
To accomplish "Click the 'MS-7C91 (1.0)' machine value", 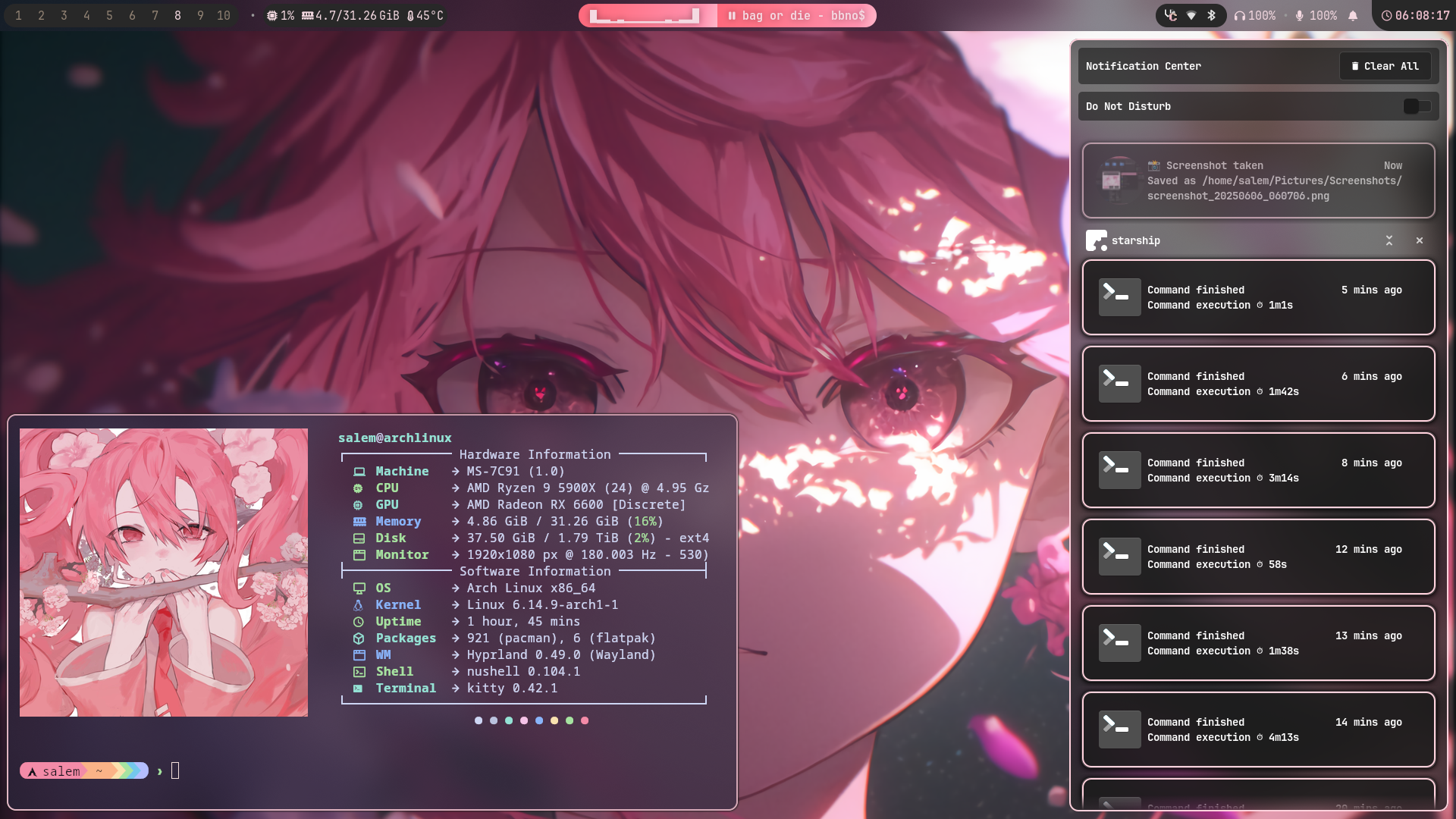I will [x=516, y=471].
